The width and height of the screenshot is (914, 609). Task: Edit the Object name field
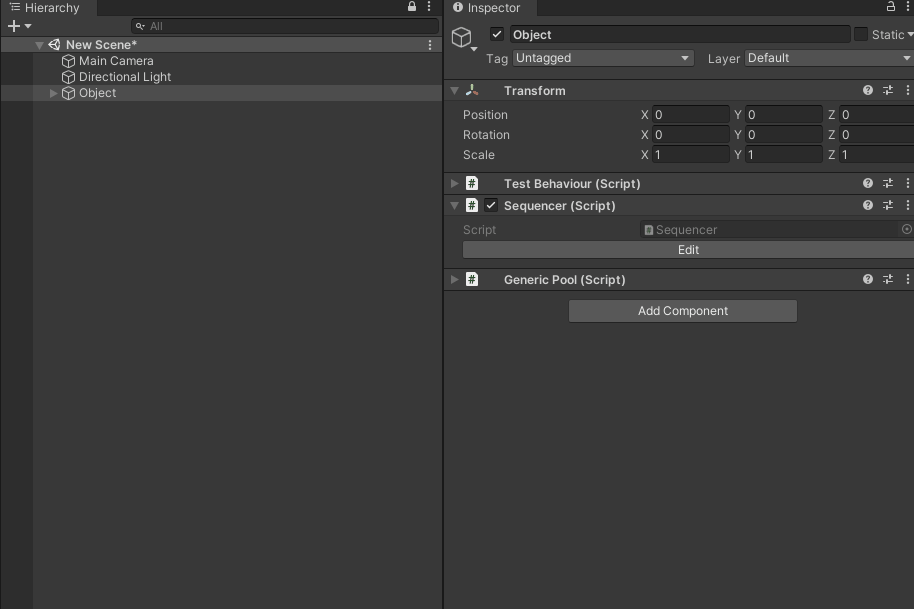pyautogui.click(x=680, y=34)
